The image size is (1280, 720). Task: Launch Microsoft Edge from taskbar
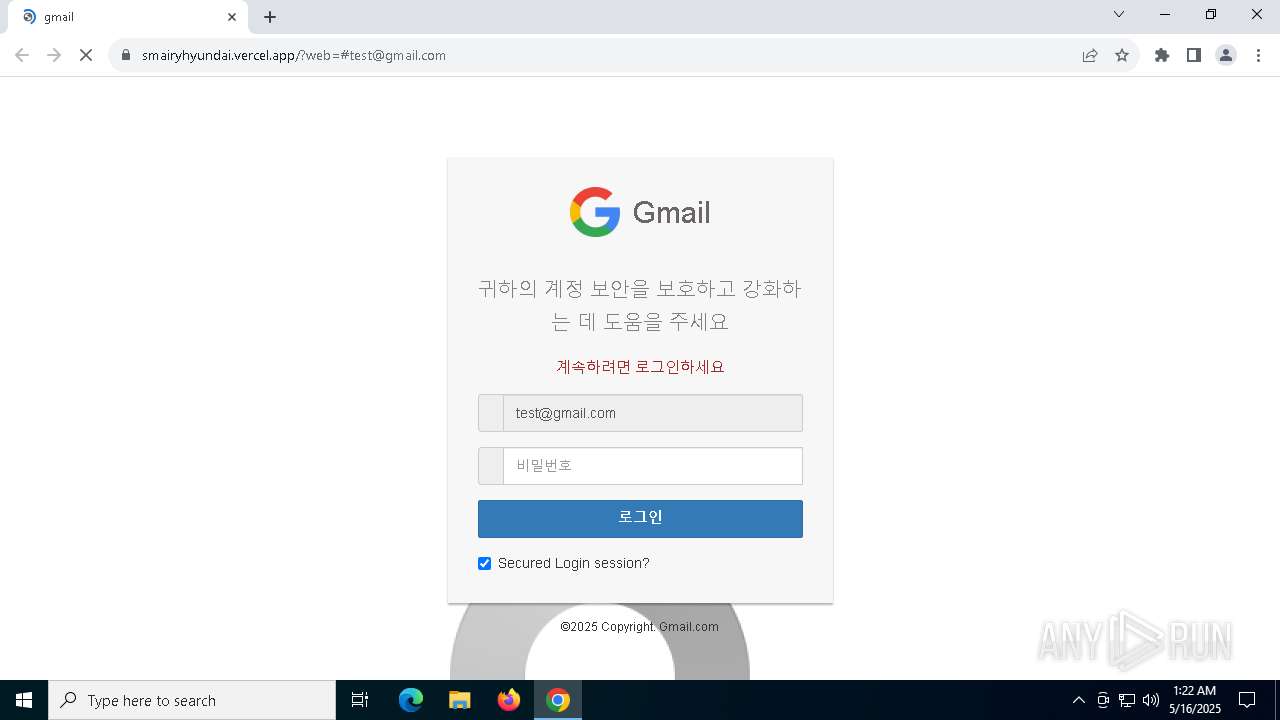coord(411,700)
